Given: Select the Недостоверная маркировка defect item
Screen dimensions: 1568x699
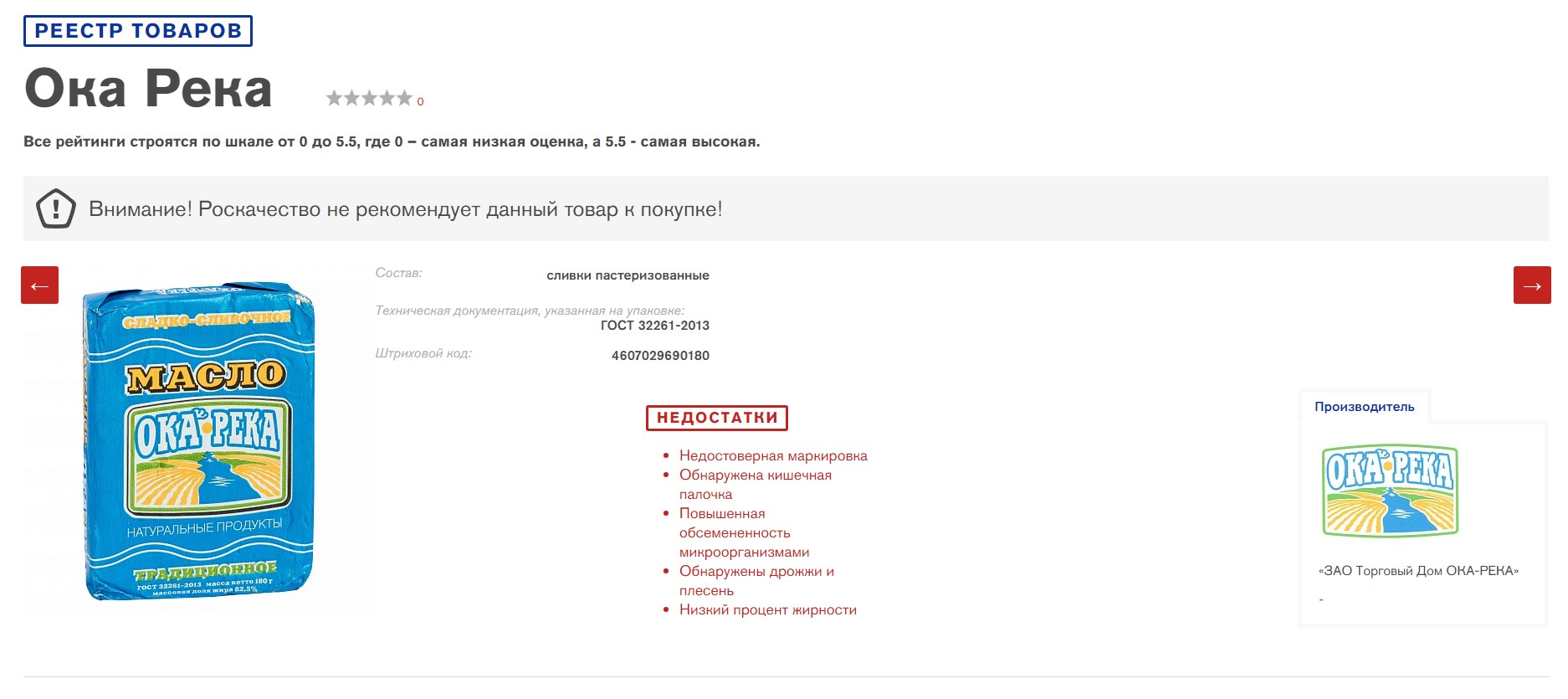Looking at the screenshot, I should pyautogui.click(x=773, y=456).
